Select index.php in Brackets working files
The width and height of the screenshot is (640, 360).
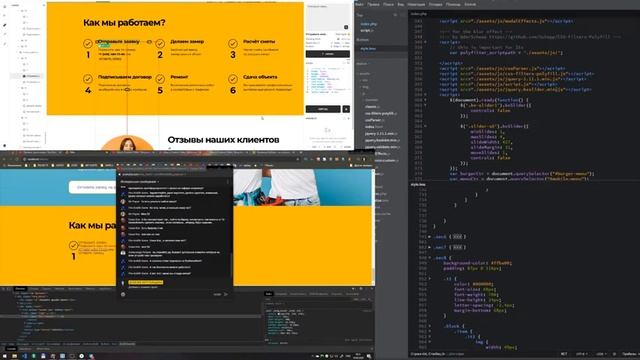(x=369, y=24)
